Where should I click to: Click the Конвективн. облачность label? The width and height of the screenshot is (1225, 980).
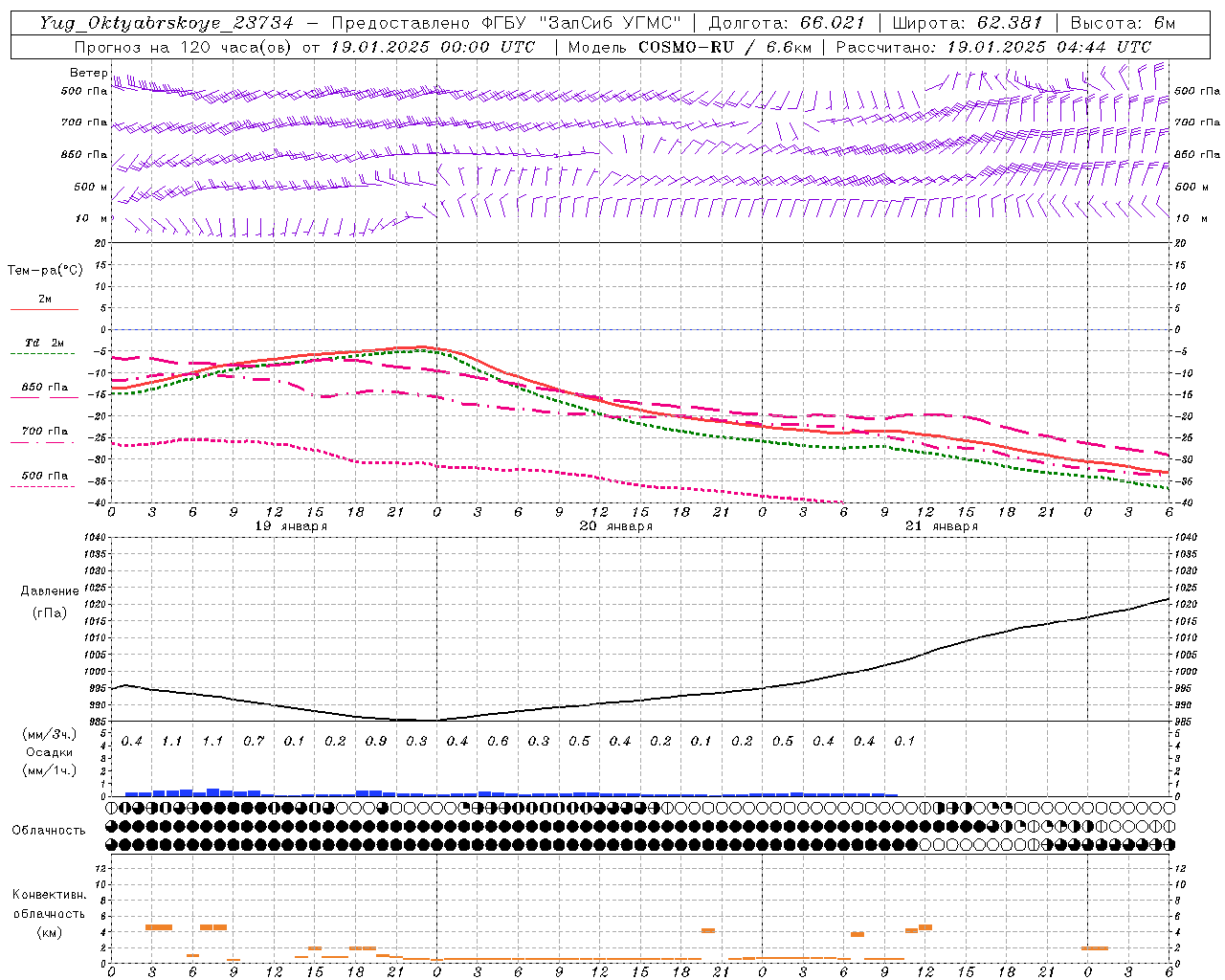point(49,904)
